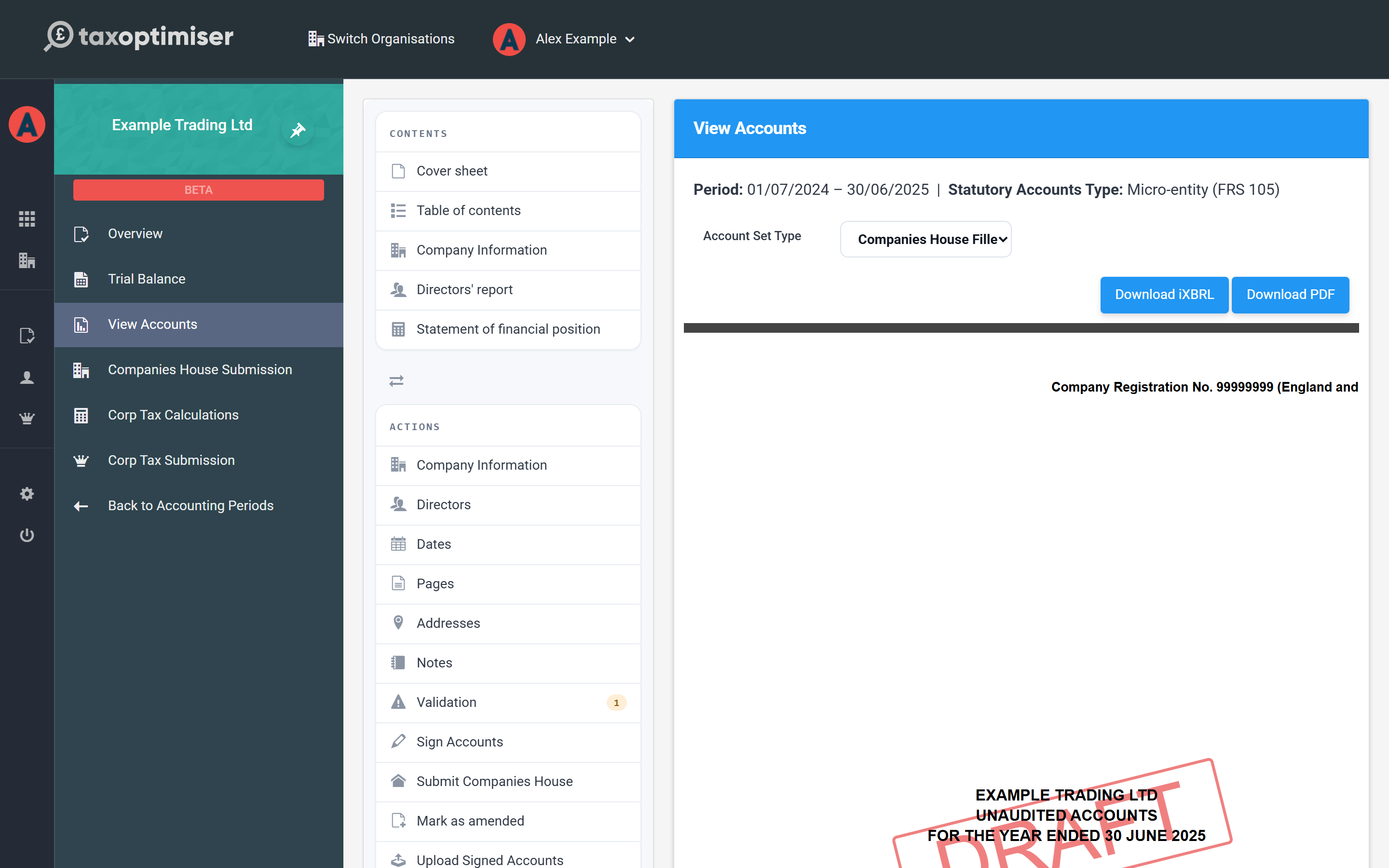Click the Period dates text
1389x868 pixels.
point(837,190)
